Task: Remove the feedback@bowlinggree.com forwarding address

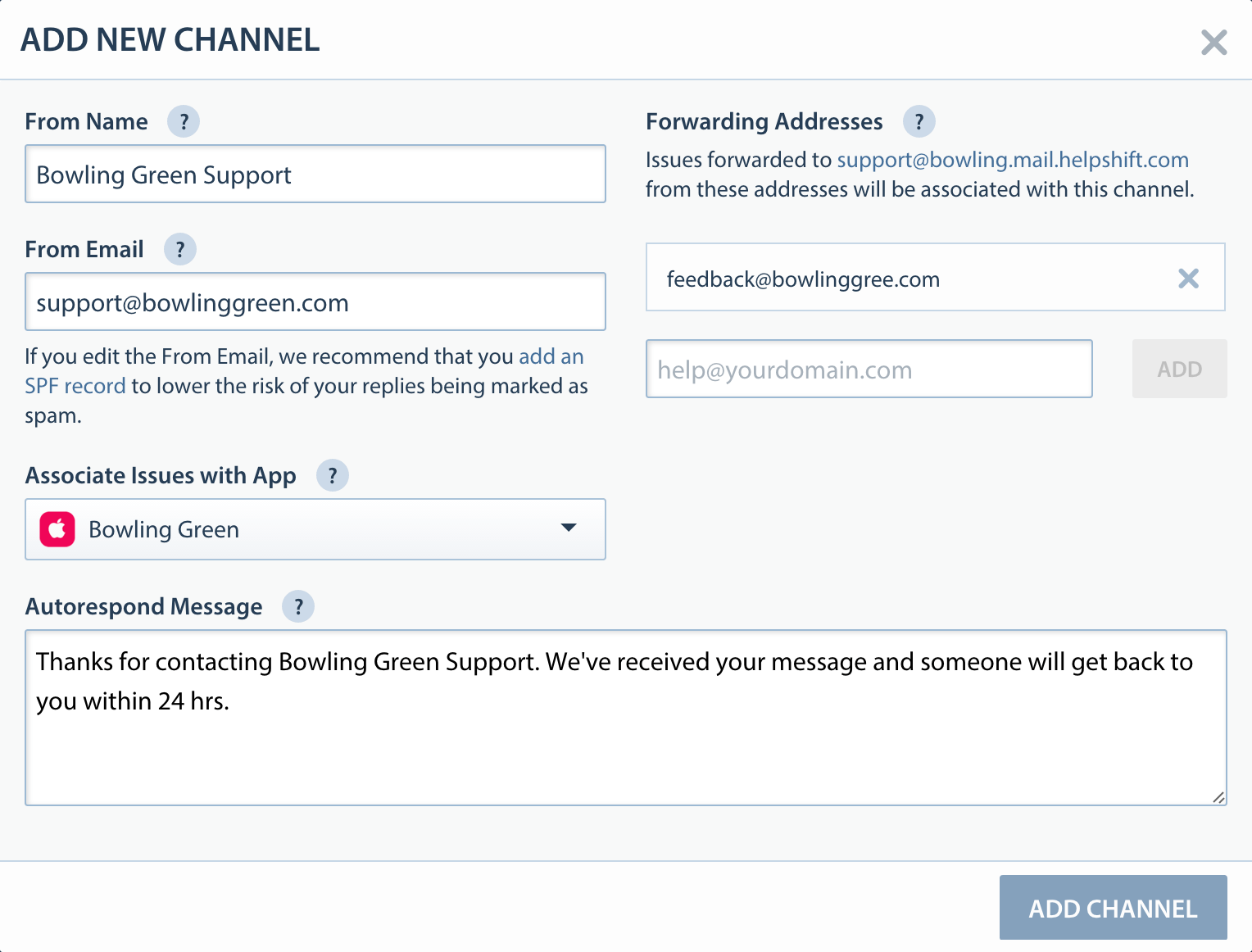Action: coord(1188,279)
